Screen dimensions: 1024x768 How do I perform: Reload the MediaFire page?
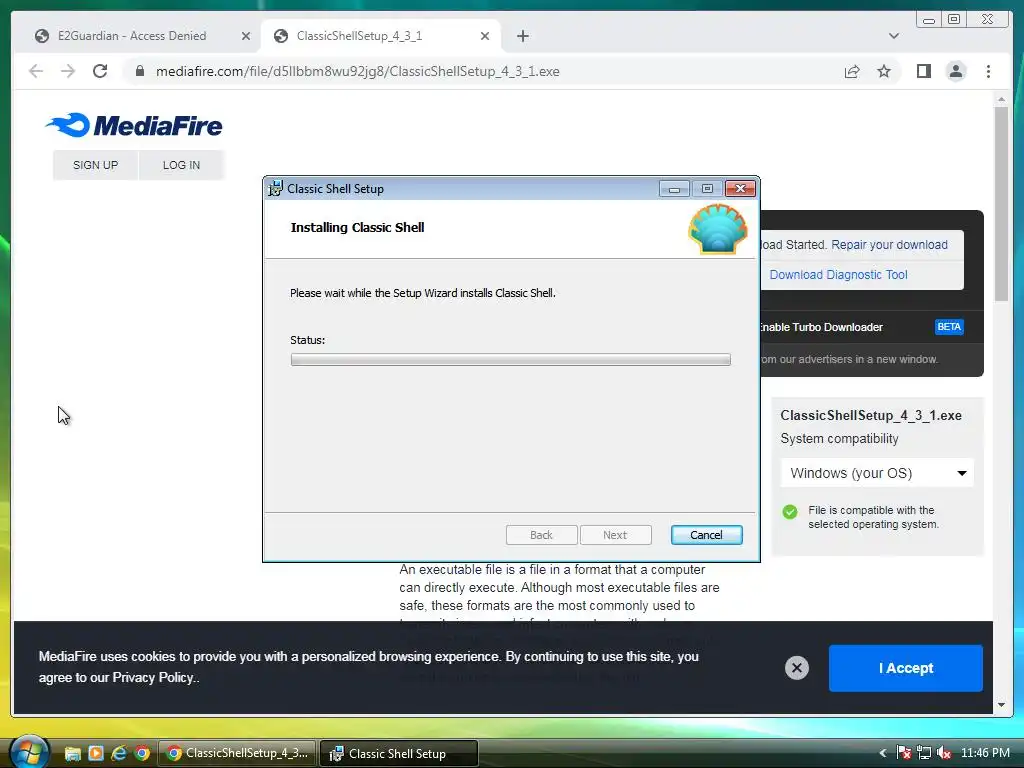tap(100, 71)
